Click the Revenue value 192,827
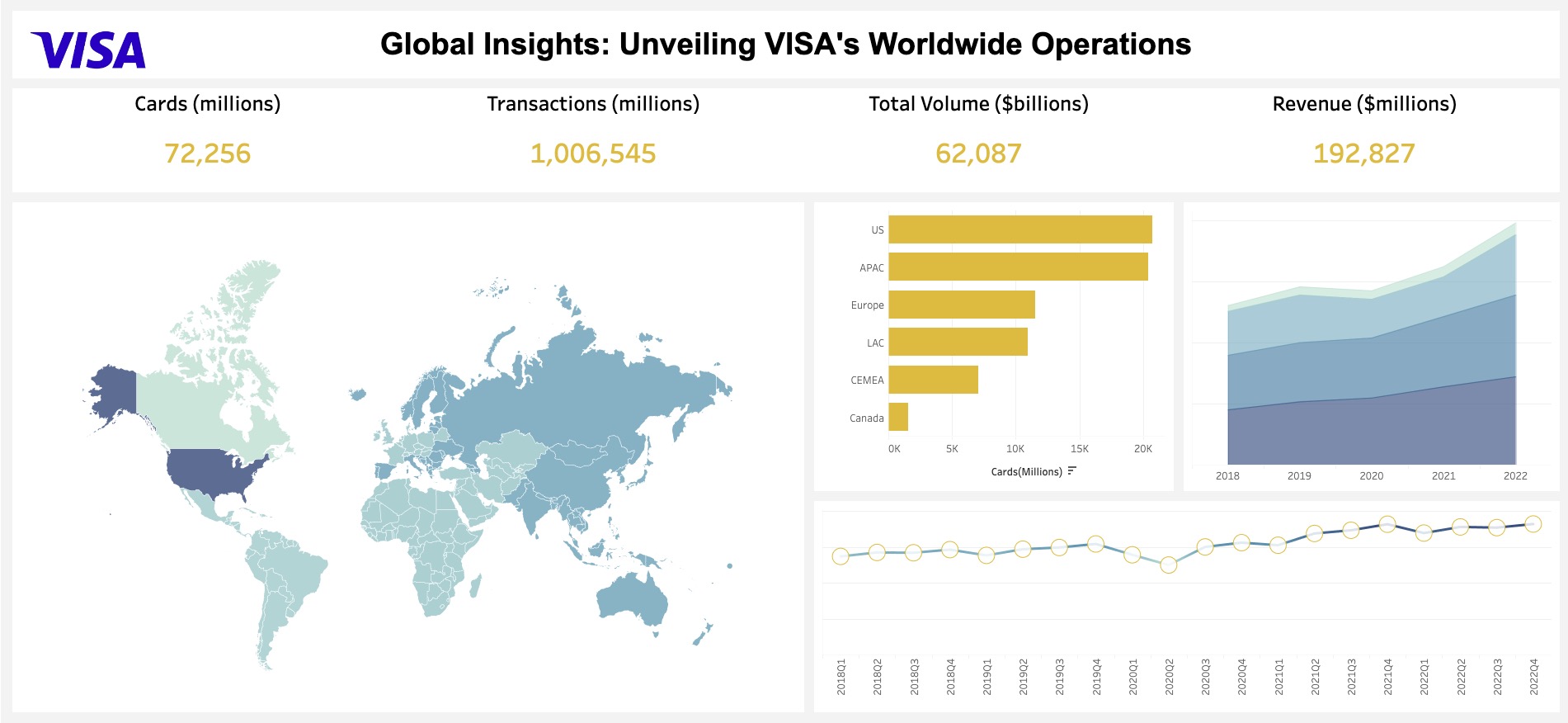 tap(1364, 154)
